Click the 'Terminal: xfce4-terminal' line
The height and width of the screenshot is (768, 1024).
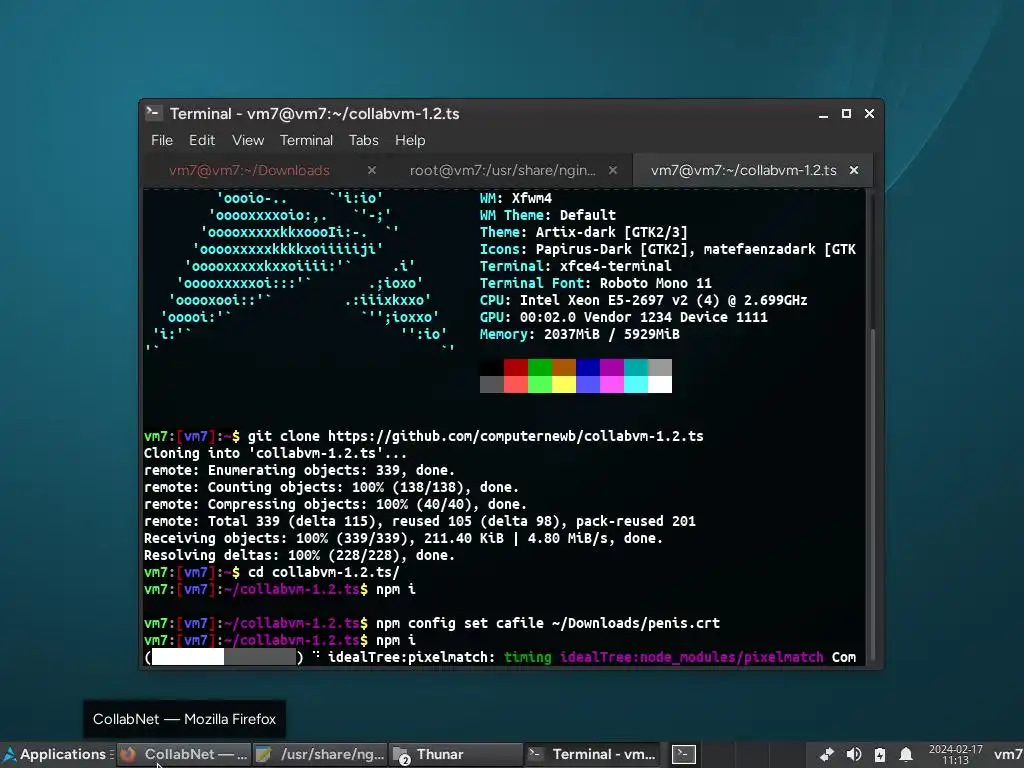point(575,266)
